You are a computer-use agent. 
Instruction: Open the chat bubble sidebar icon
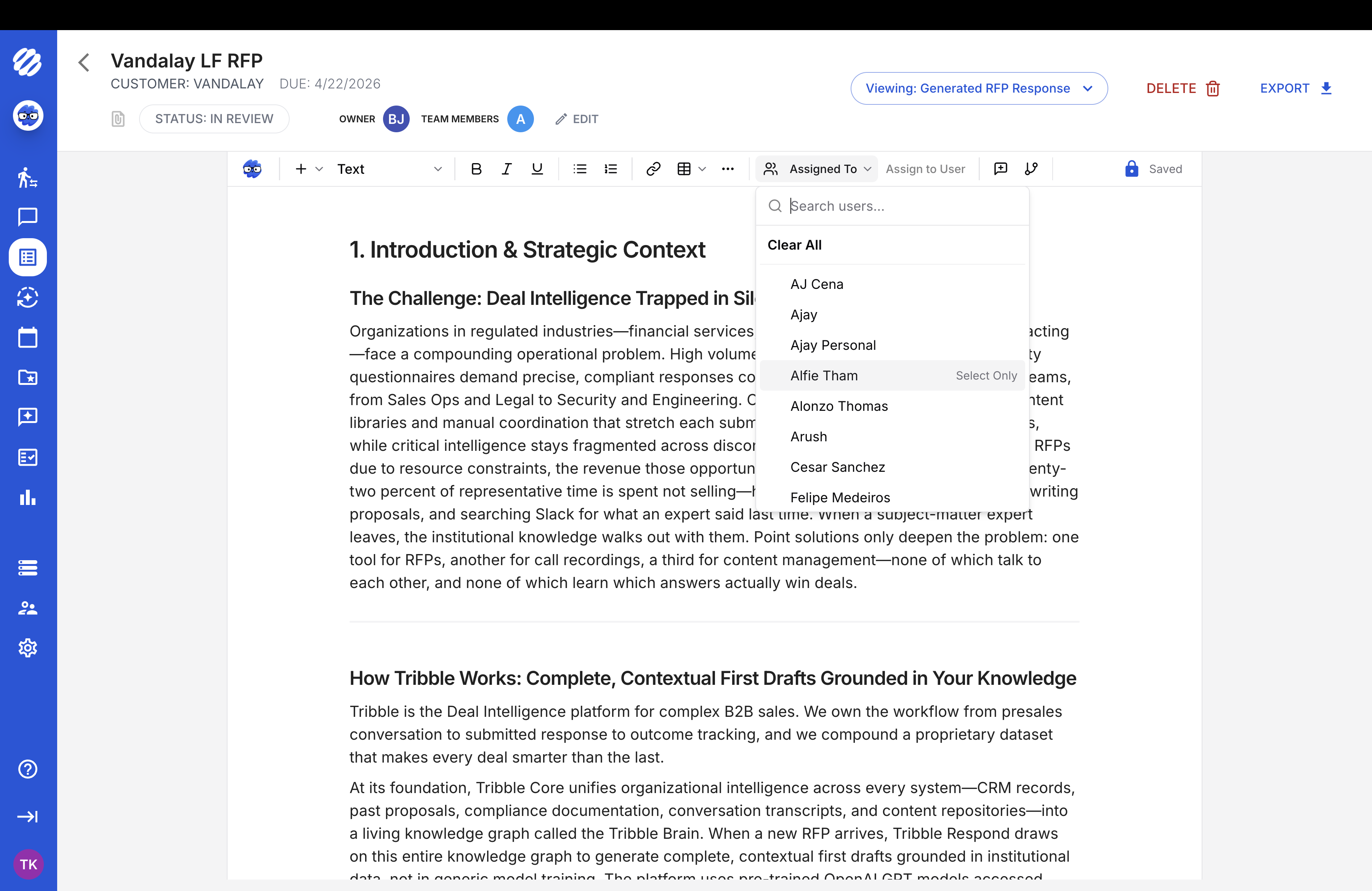[x=28, y=217]
